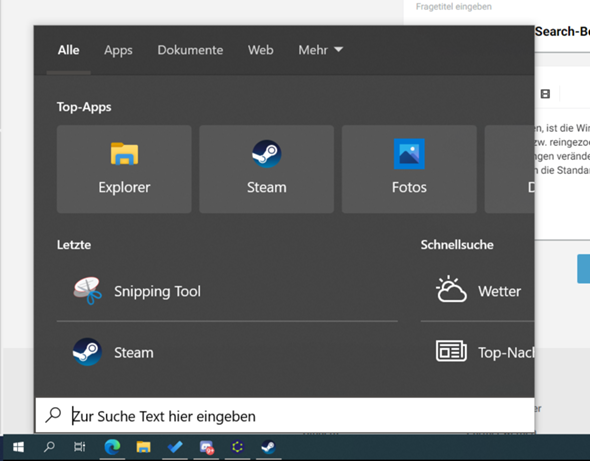Screen dimensions: 590x461
Task: Open the Explorer tile in Top-Apps
Action: coord(124,169)
